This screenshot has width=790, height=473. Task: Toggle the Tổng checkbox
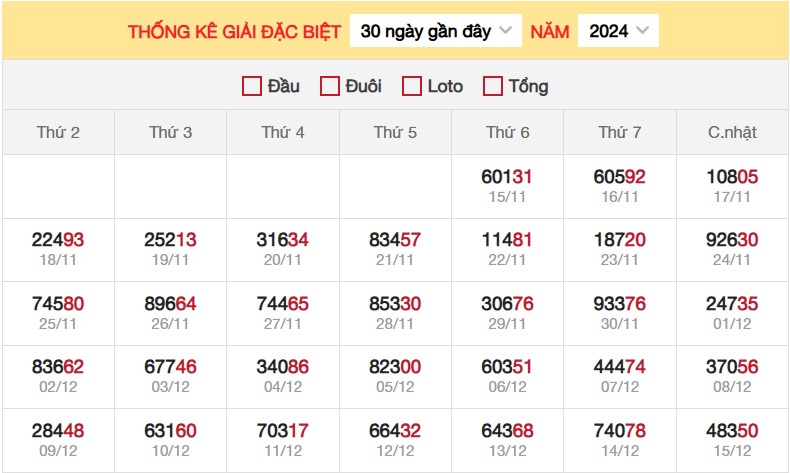pos(492,86)
